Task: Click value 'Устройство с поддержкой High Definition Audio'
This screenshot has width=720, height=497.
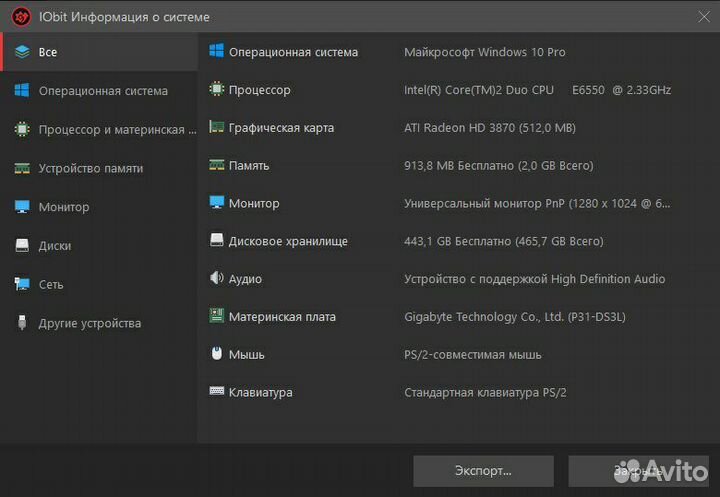Action: coord(534,279)
